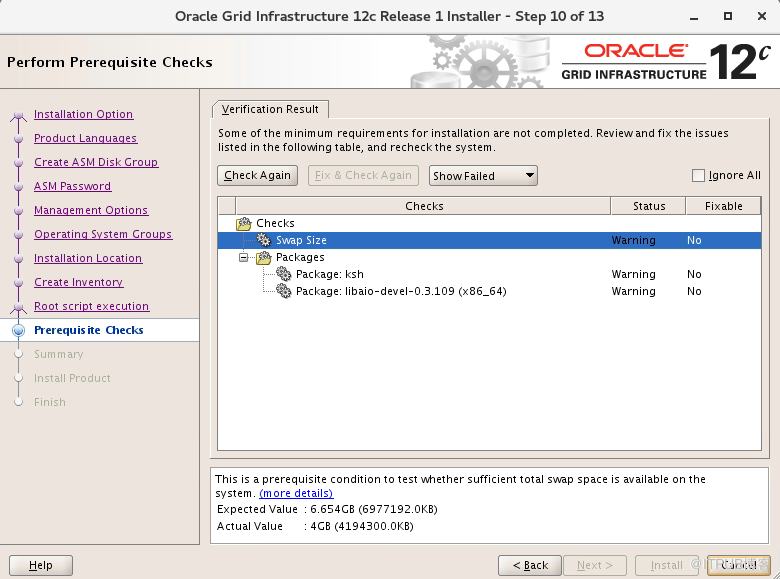Viewport: 780px width, 579px height.
Task: Click the Swap Size gear icon
Action: (x=264, y=240)
